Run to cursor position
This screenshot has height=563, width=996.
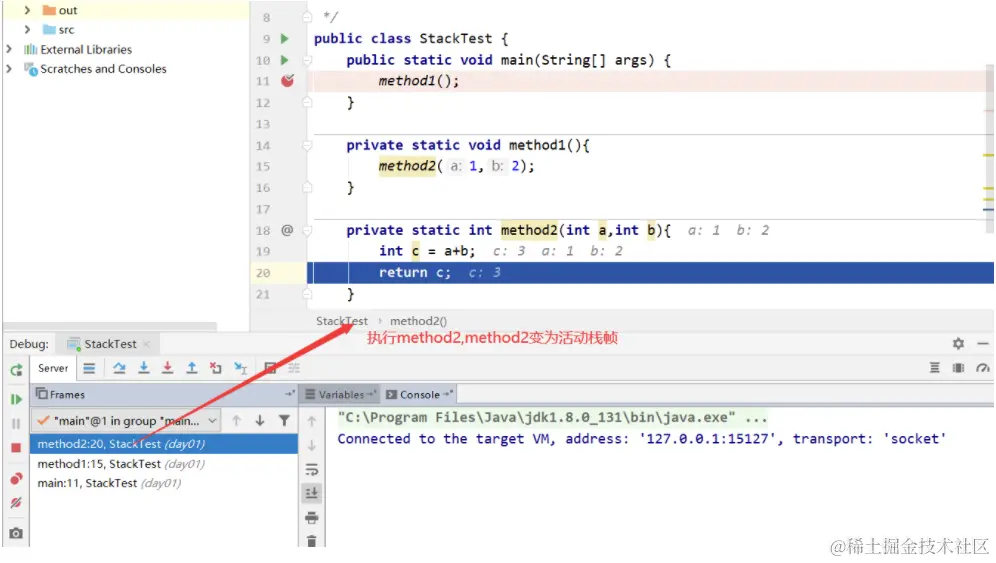[x=240, y=368]
